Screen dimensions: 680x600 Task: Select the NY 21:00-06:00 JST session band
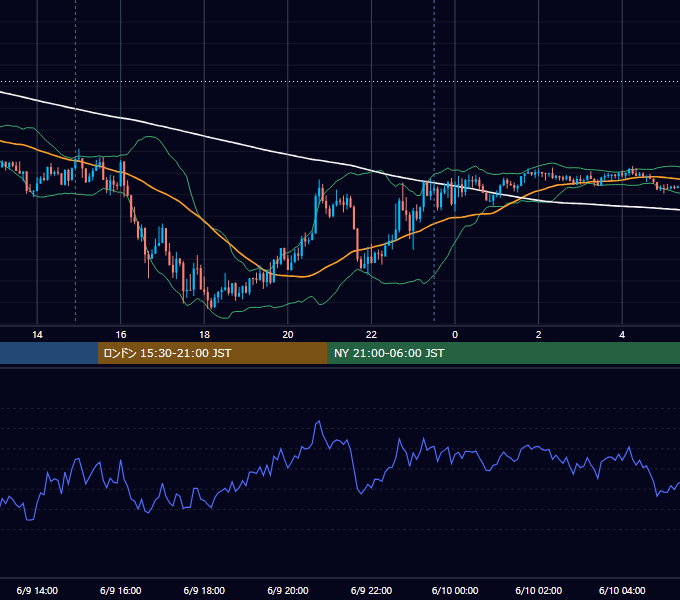pos(503,353)
